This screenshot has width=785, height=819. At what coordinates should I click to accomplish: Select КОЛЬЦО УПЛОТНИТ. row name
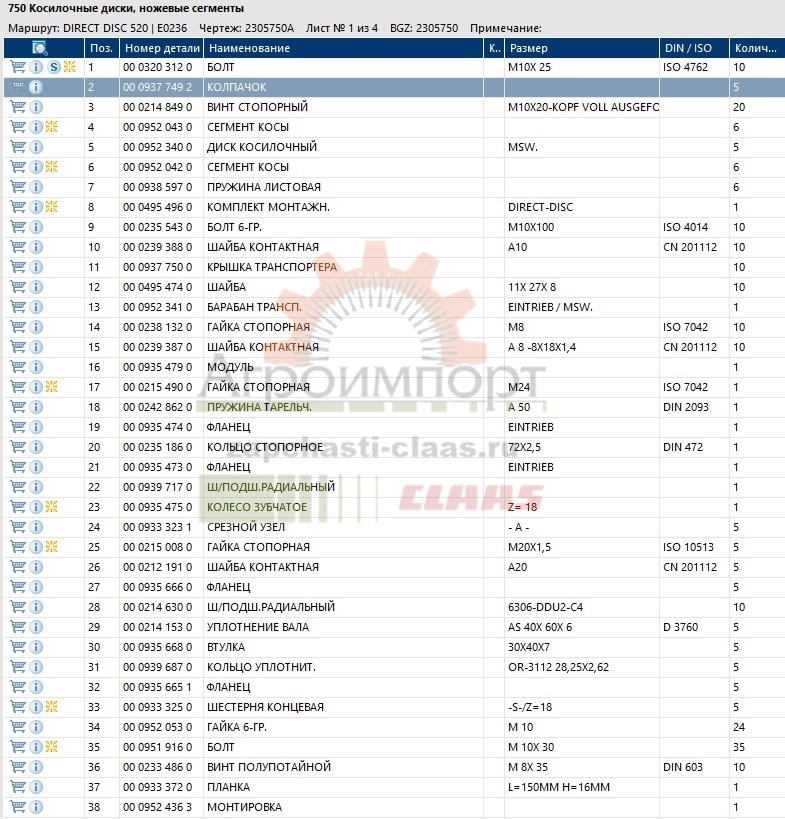[261, 667]
